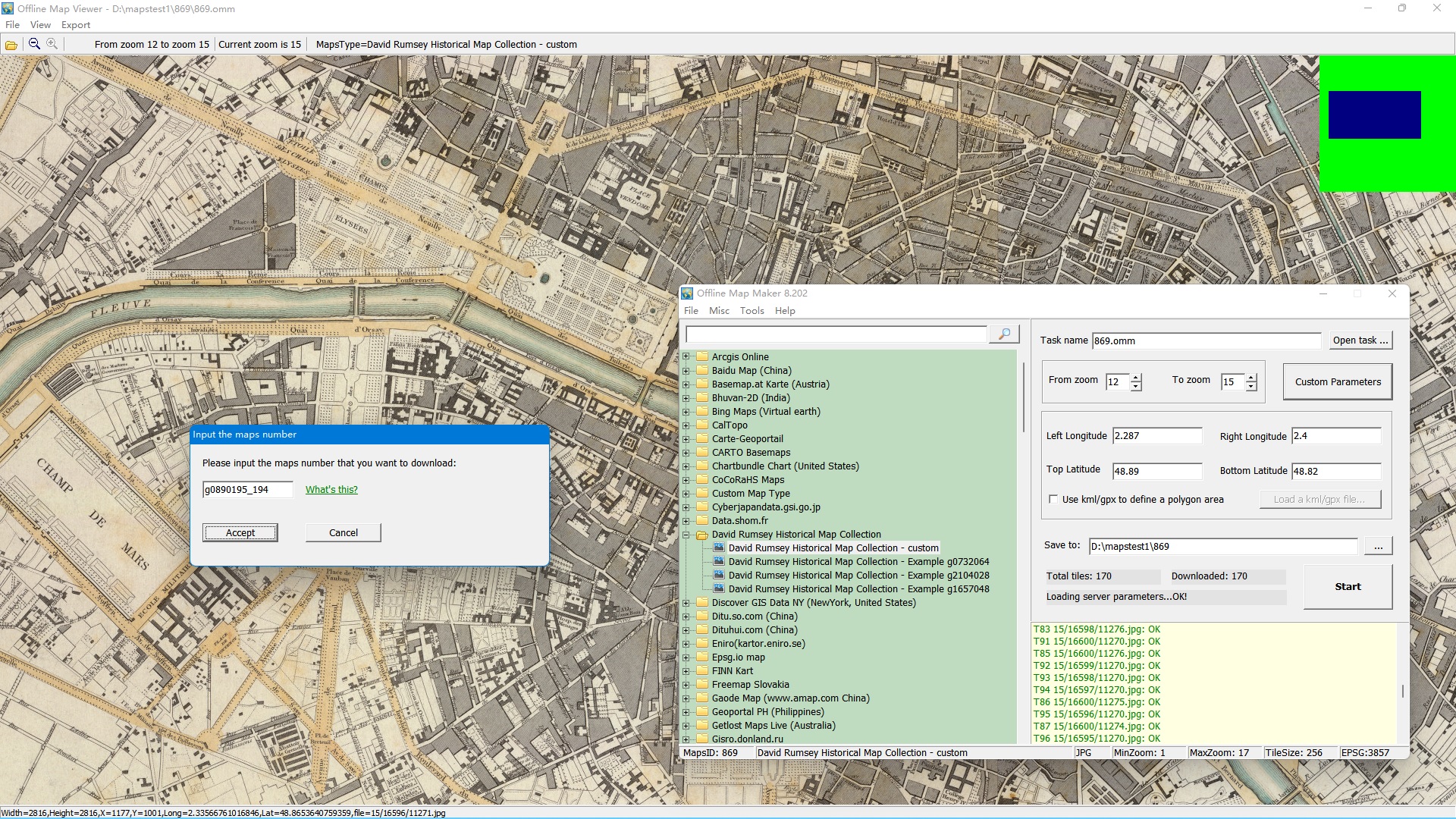This screenshot has height=819, width=1456.
Task: Click log line T83 15/16598/11276.jpg: OK
Action: point(1097,629)
